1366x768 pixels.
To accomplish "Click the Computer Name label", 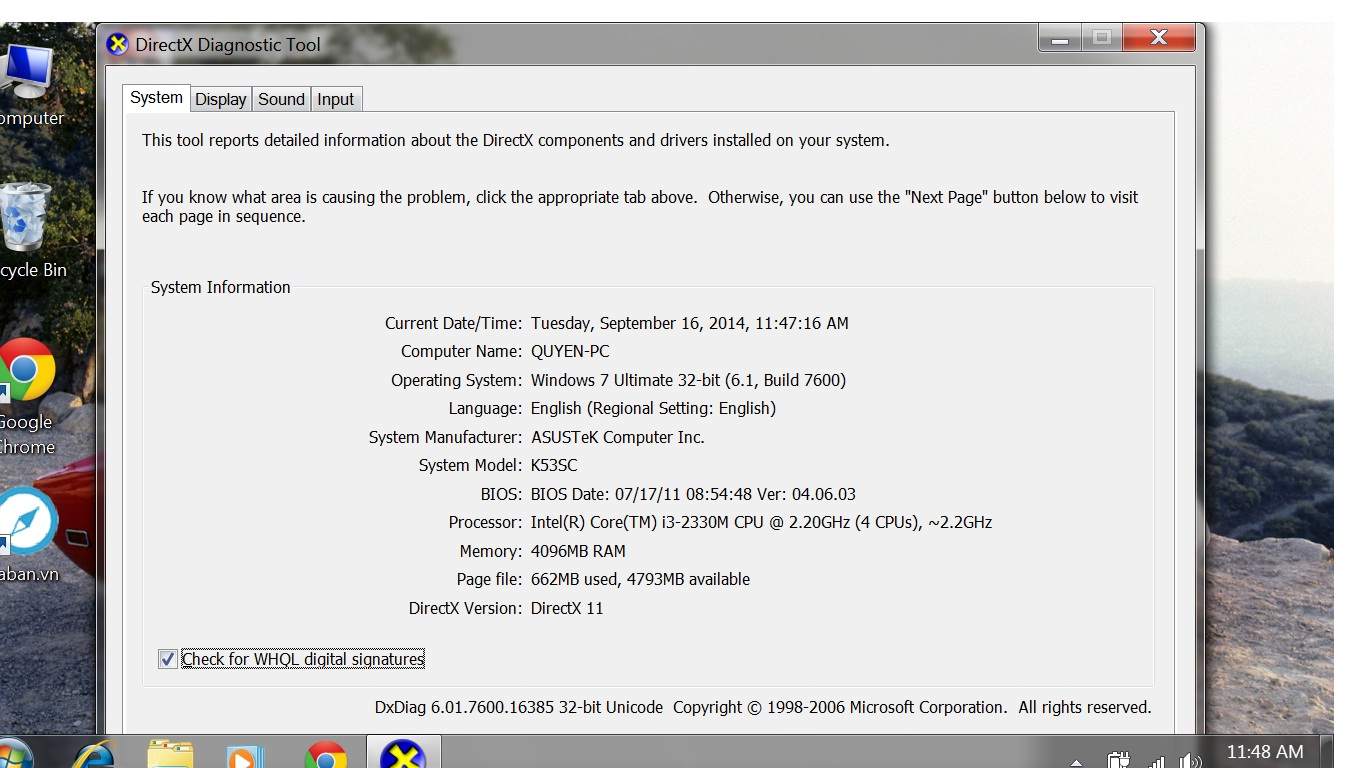I will tap(461, 351).
